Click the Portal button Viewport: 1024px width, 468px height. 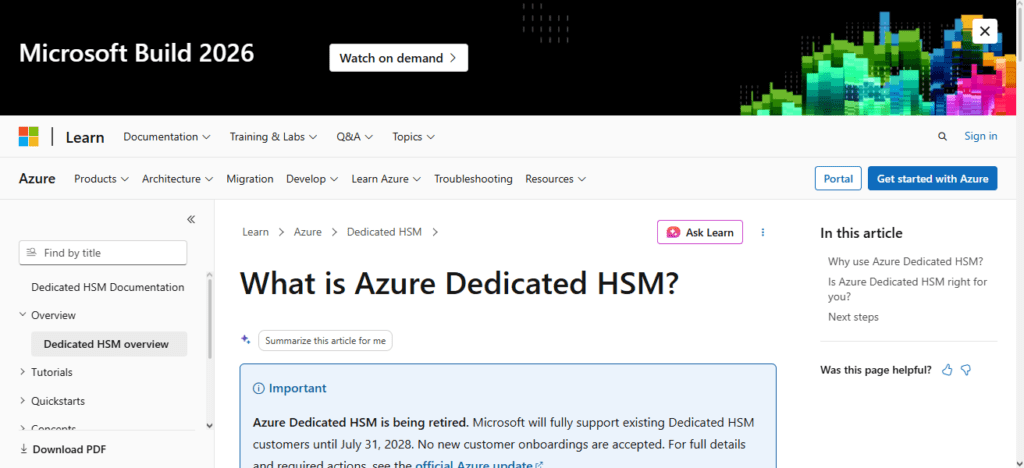click(x=839, y=179)
